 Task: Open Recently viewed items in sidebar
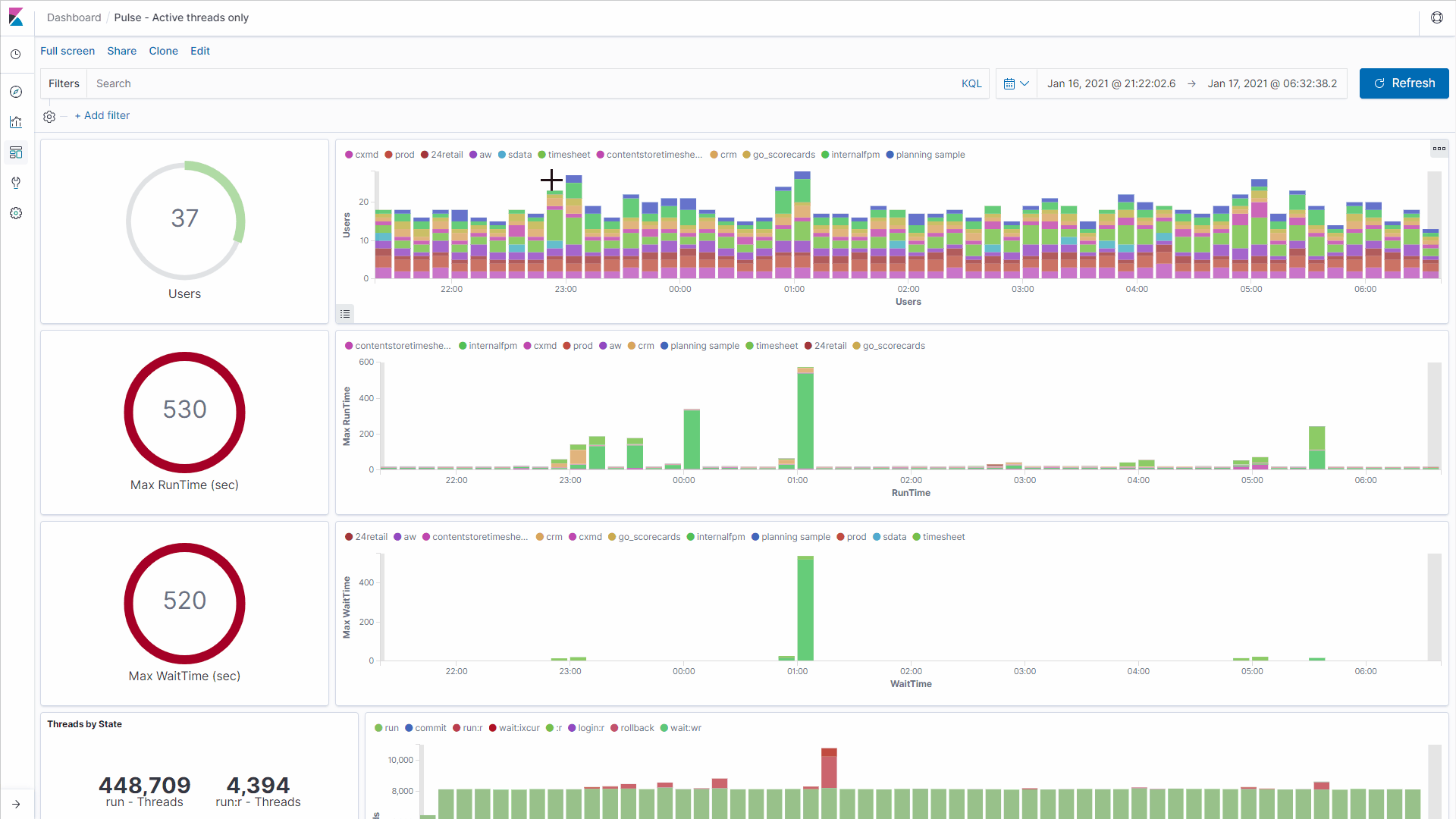click(15, 54)
